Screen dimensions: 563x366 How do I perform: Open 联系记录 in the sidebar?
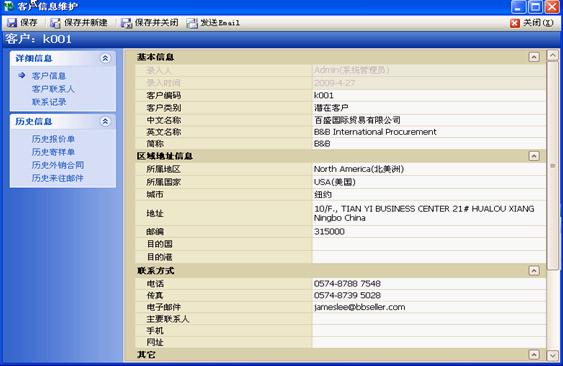pos(49,102)
